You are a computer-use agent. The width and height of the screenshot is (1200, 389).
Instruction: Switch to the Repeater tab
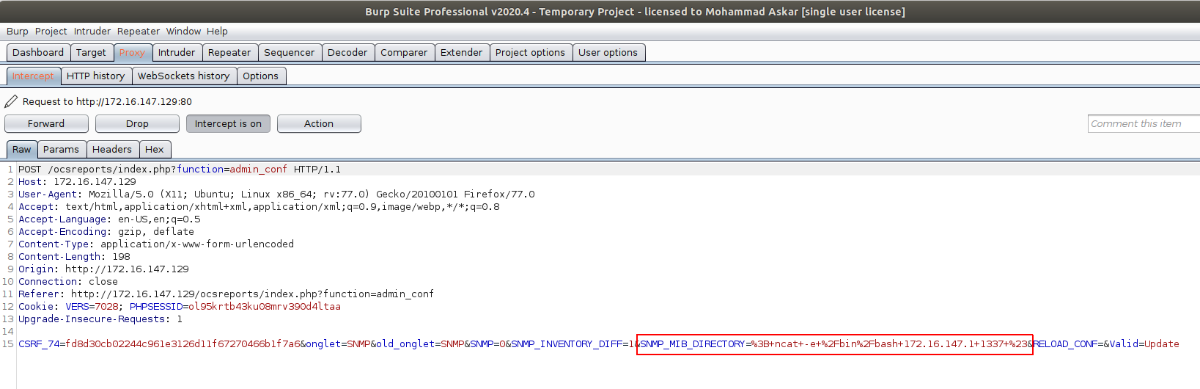(x=230, y=52)
